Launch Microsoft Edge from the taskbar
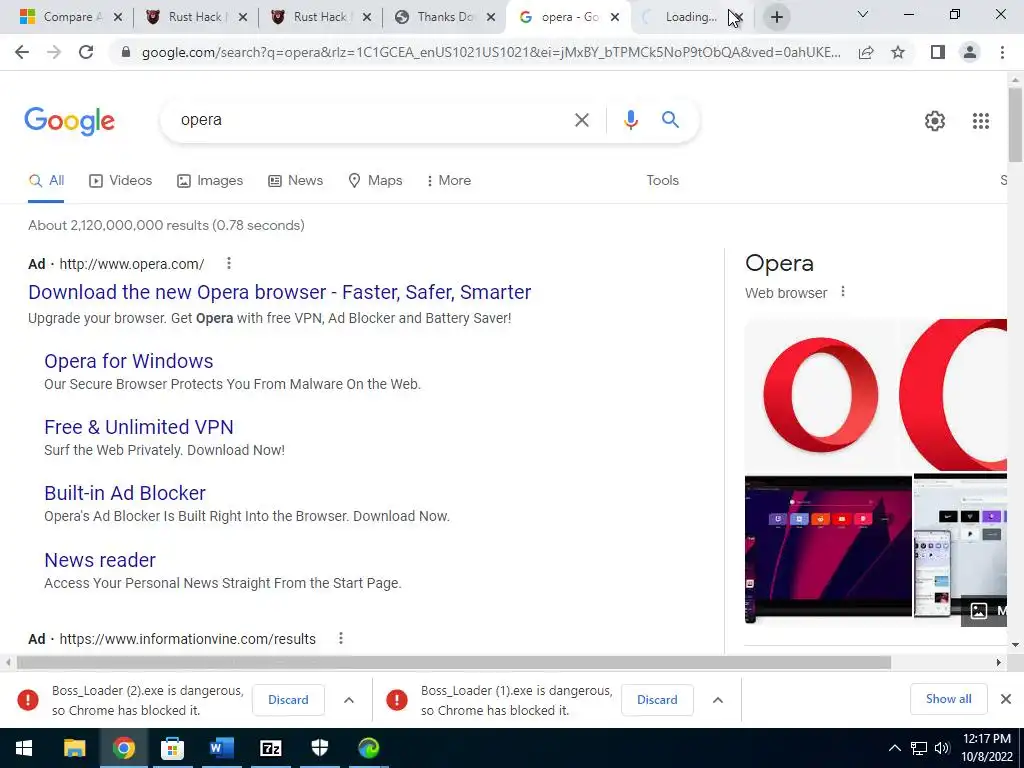This screenshot has height=768, width=1024. [368, 748]
